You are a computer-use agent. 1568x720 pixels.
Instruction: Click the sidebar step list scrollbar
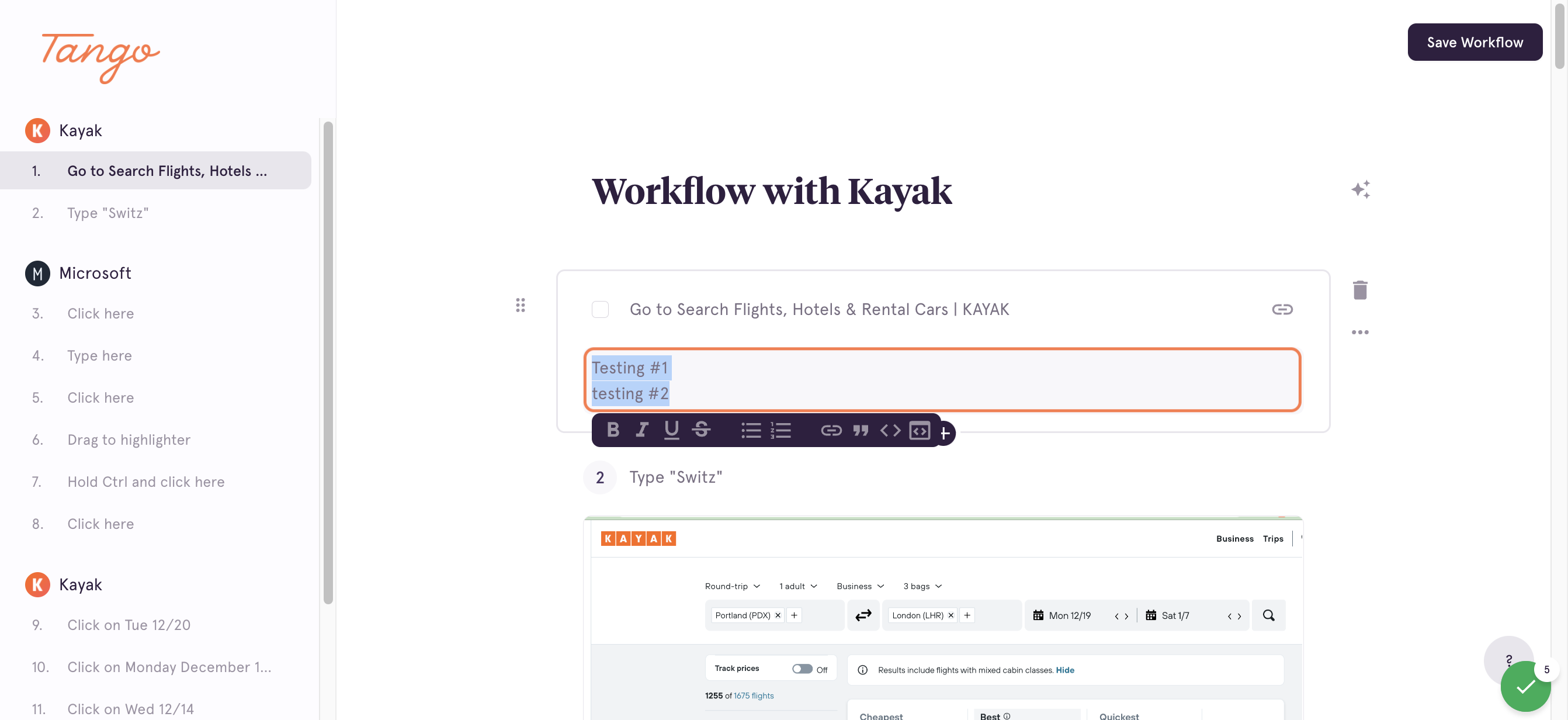(x=328, y=362)
